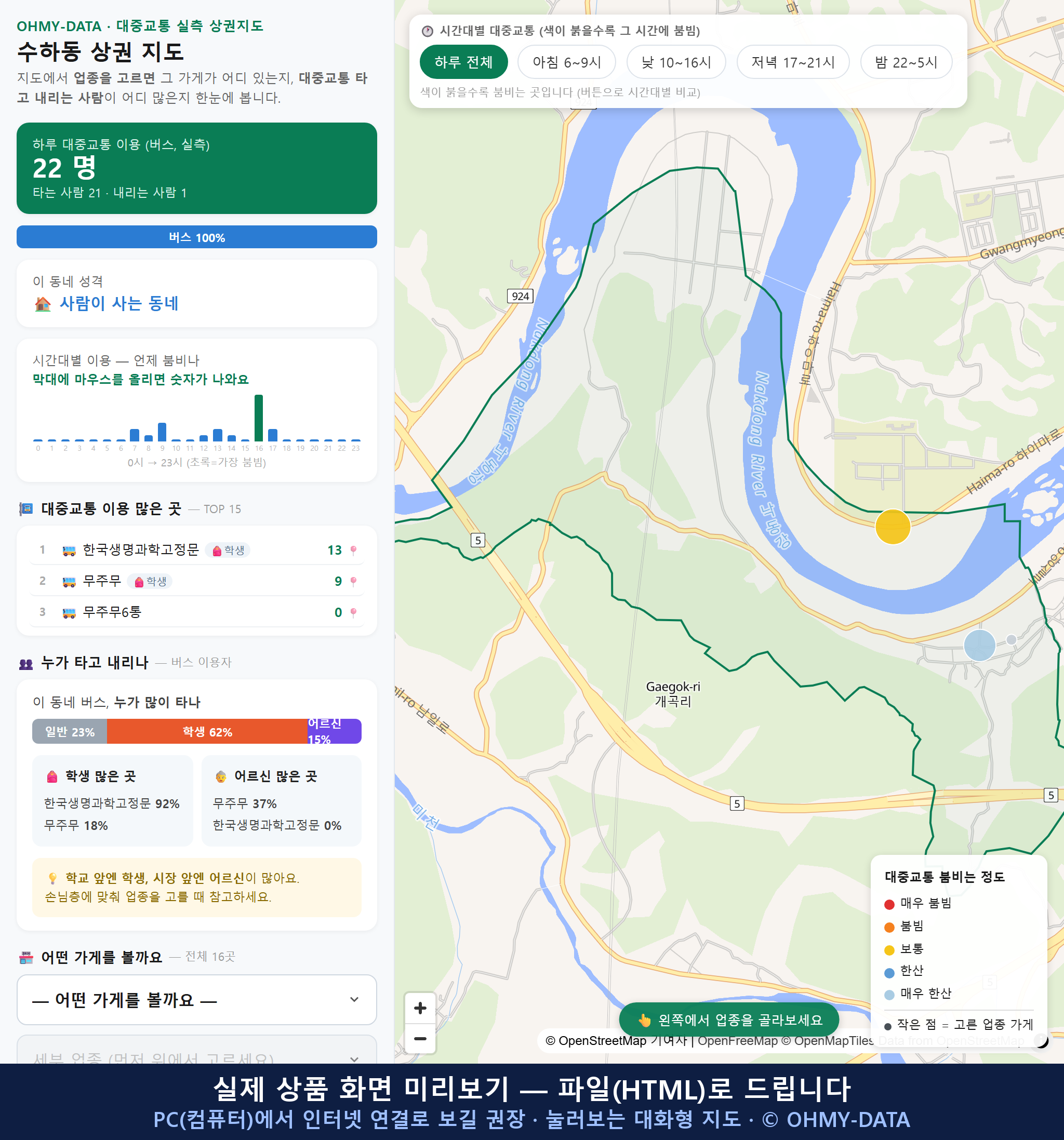Click the tall green bar at hour 16
Image resolution: width=1064 pixels, height=1140 pixels.
[259, 418]
